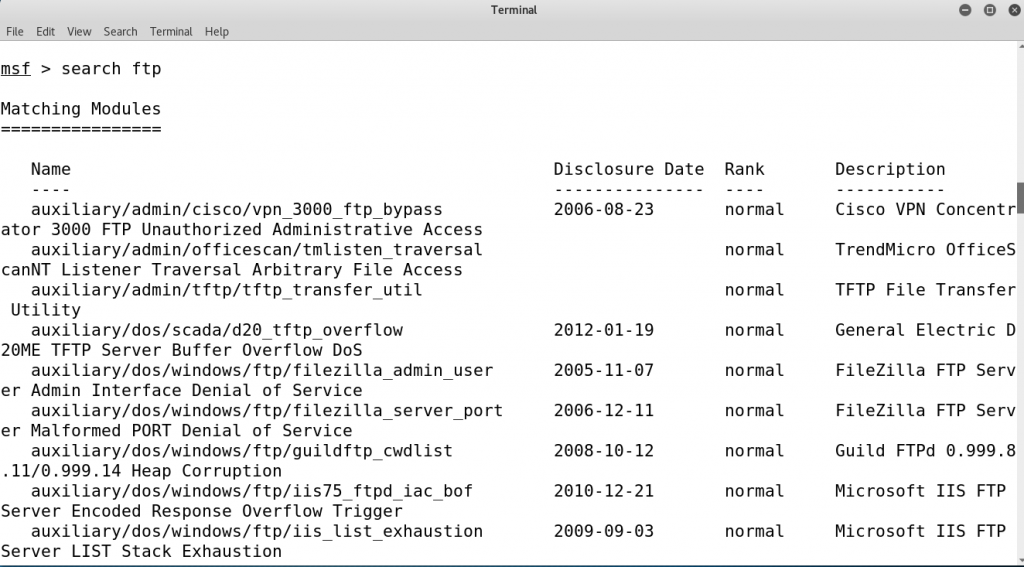The height and width of the screenshot is (567, 1024).
Task: Click the Disclosure Date column header
Action: (629, 169)
